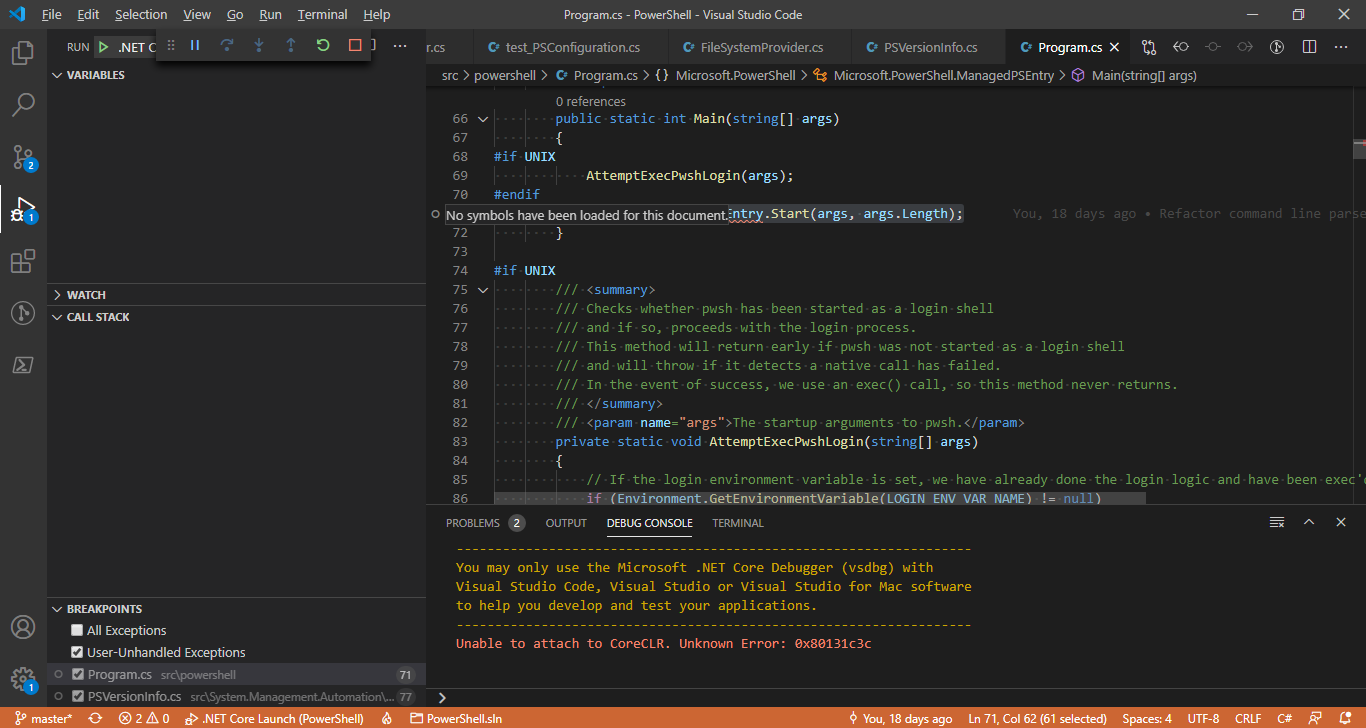Click Step Into in debug toolbar

coord(259,45)
